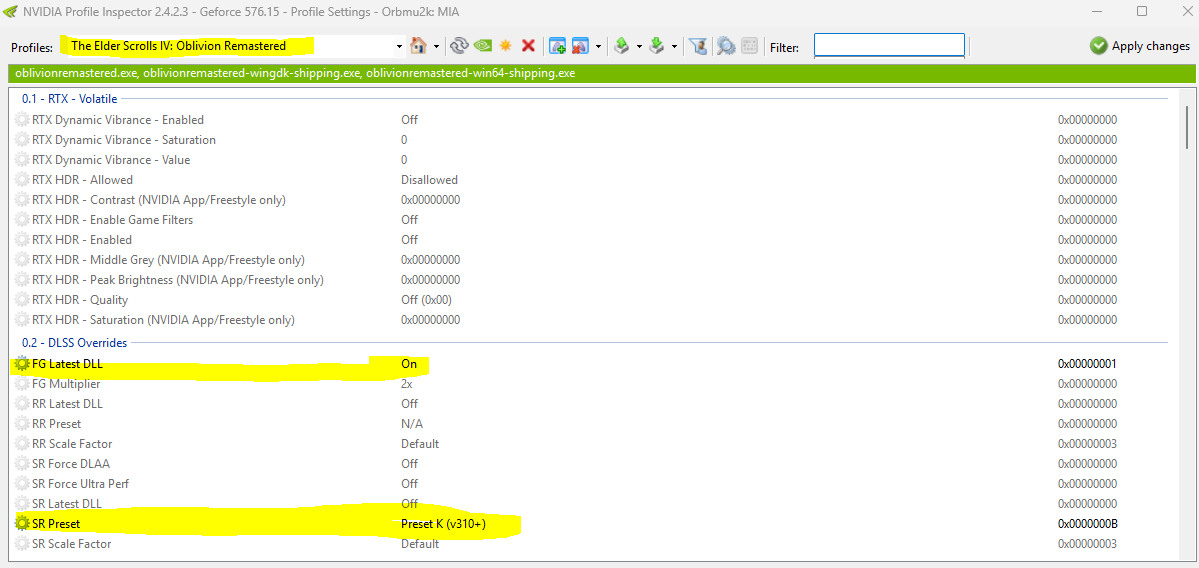Click gear icon beside FG Multiplier
This screenshot has width=1199, height=568.
click(x=22, y=384)
